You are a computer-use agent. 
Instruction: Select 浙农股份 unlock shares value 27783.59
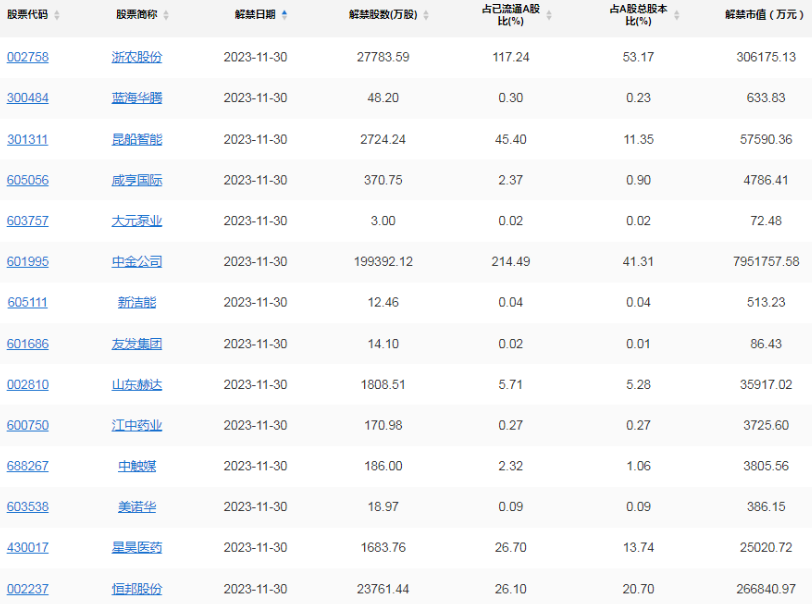coord(383,57)
